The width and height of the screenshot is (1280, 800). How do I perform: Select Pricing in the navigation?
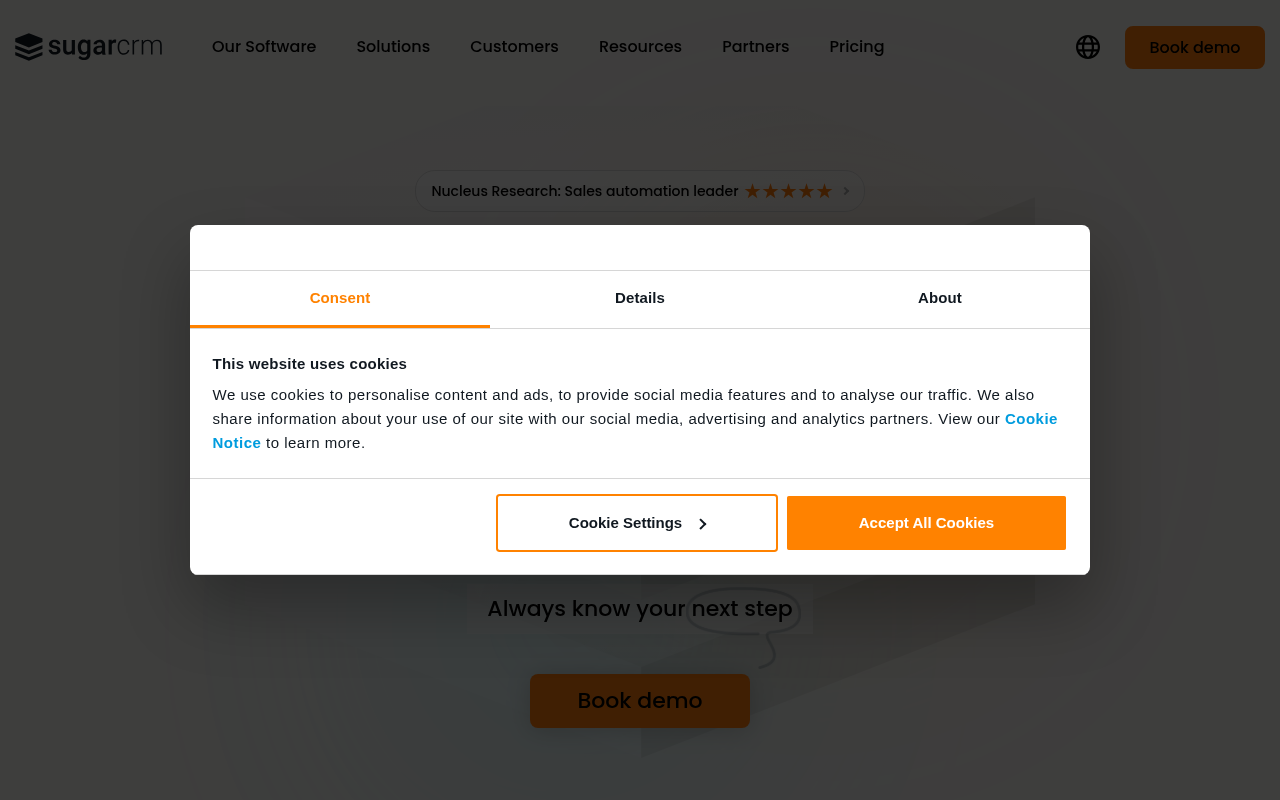pos(856,47)
